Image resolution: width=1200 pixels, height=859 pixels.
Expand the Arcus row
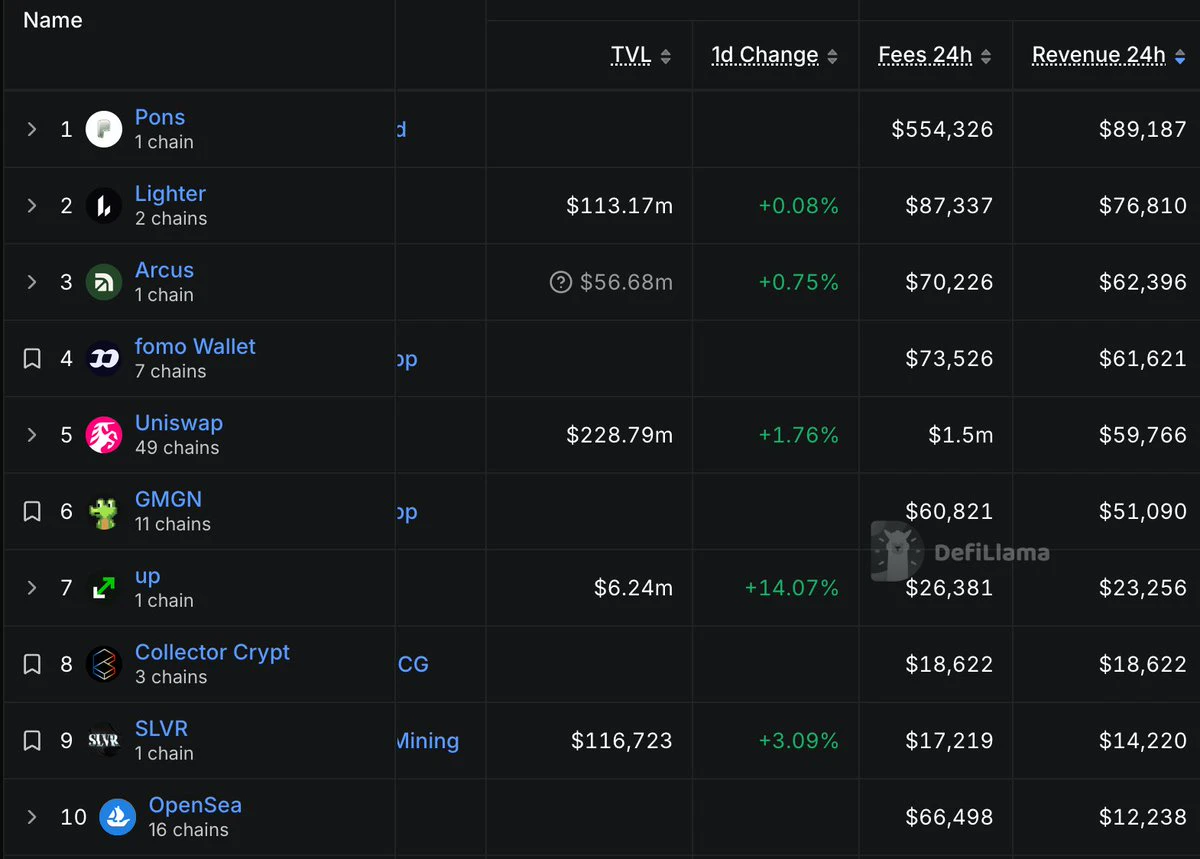(x=32, y=282)
